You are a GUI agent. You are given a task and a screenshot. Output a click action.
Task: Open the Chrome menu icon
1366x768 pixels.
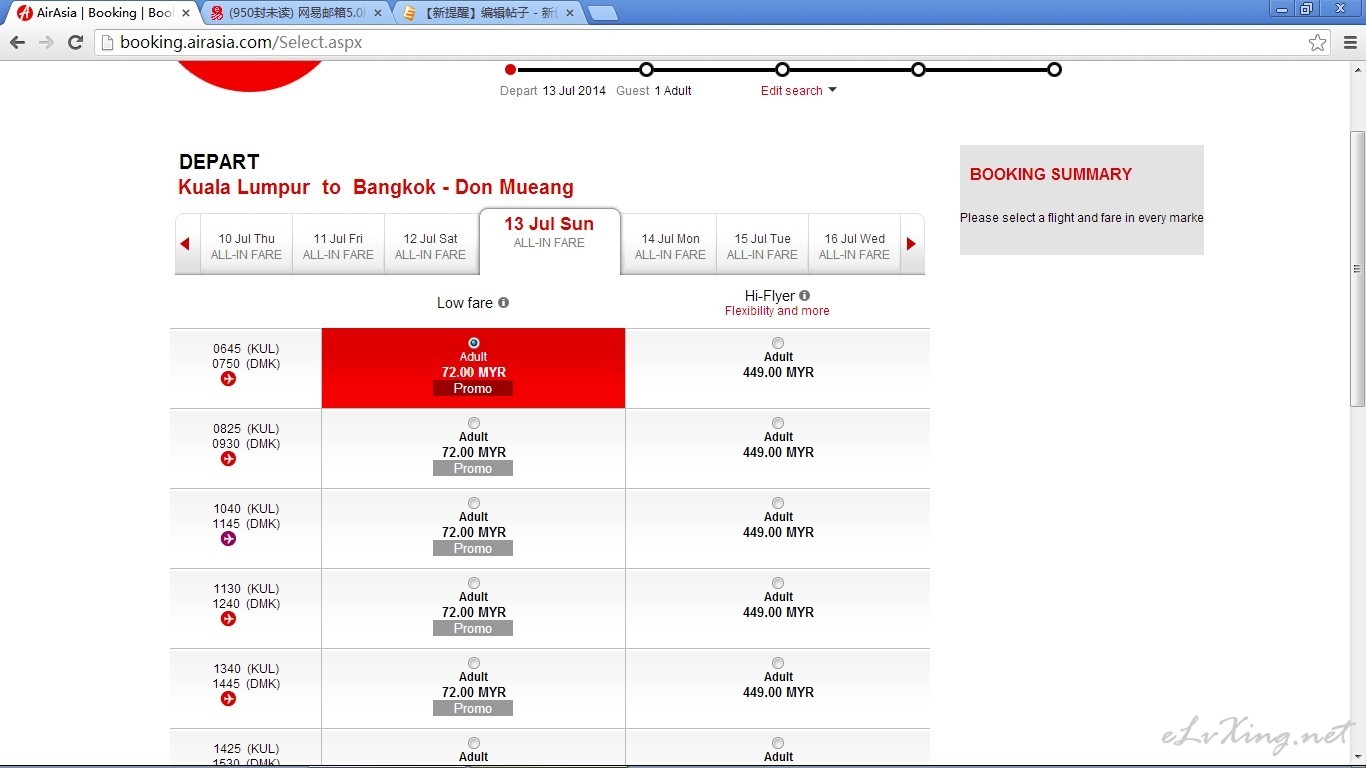coord(1350,42)
